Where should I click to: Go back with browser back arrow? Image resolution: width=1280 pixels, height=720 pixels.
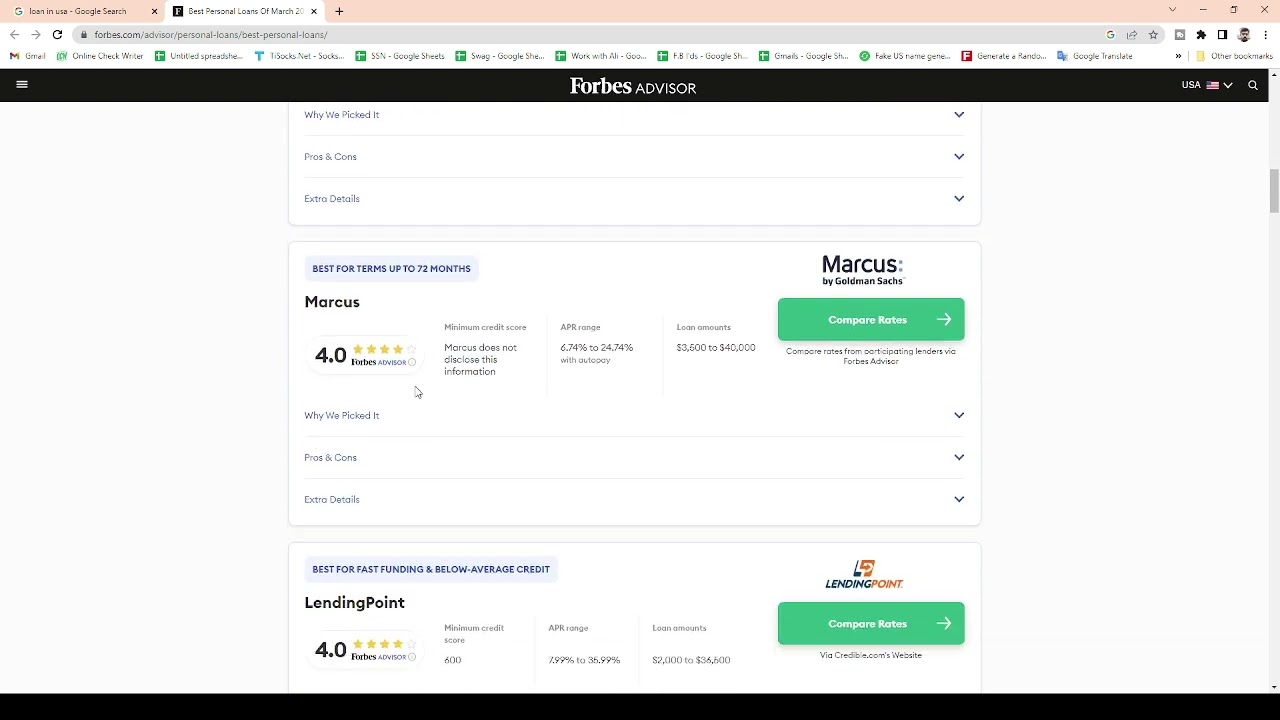click(x=14, y=34)
